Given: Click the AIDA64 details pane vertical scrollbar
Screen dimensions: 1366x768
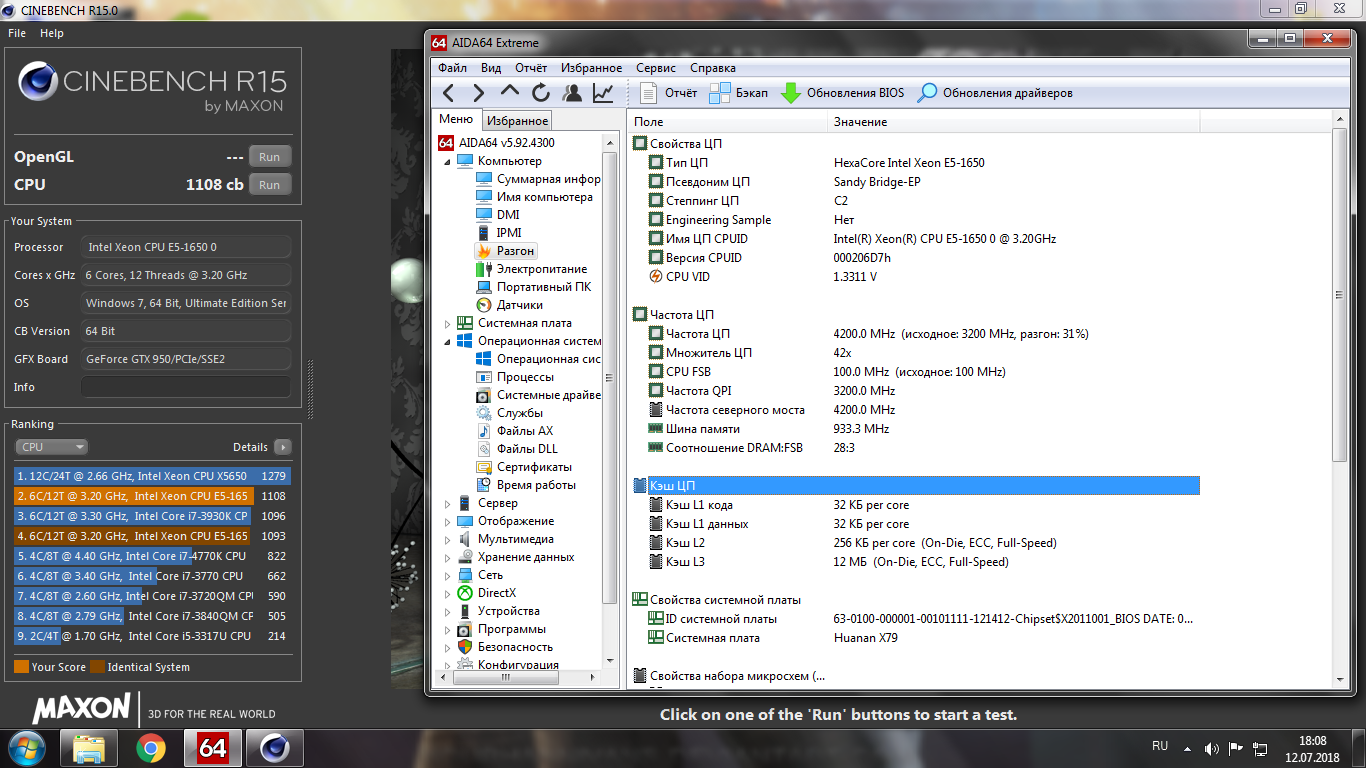Looking at the screenshot, I should pyautogui.click(x=1340, y=294).
